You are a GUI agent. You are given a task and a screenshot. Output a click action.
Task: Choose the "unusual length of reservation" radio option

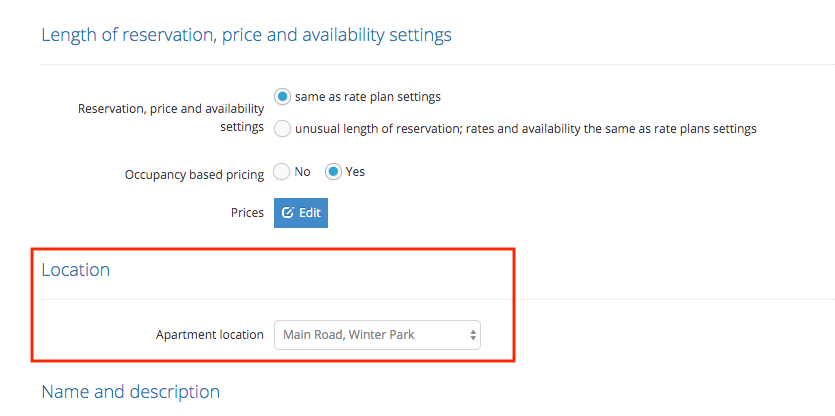[x=282, y=129]
